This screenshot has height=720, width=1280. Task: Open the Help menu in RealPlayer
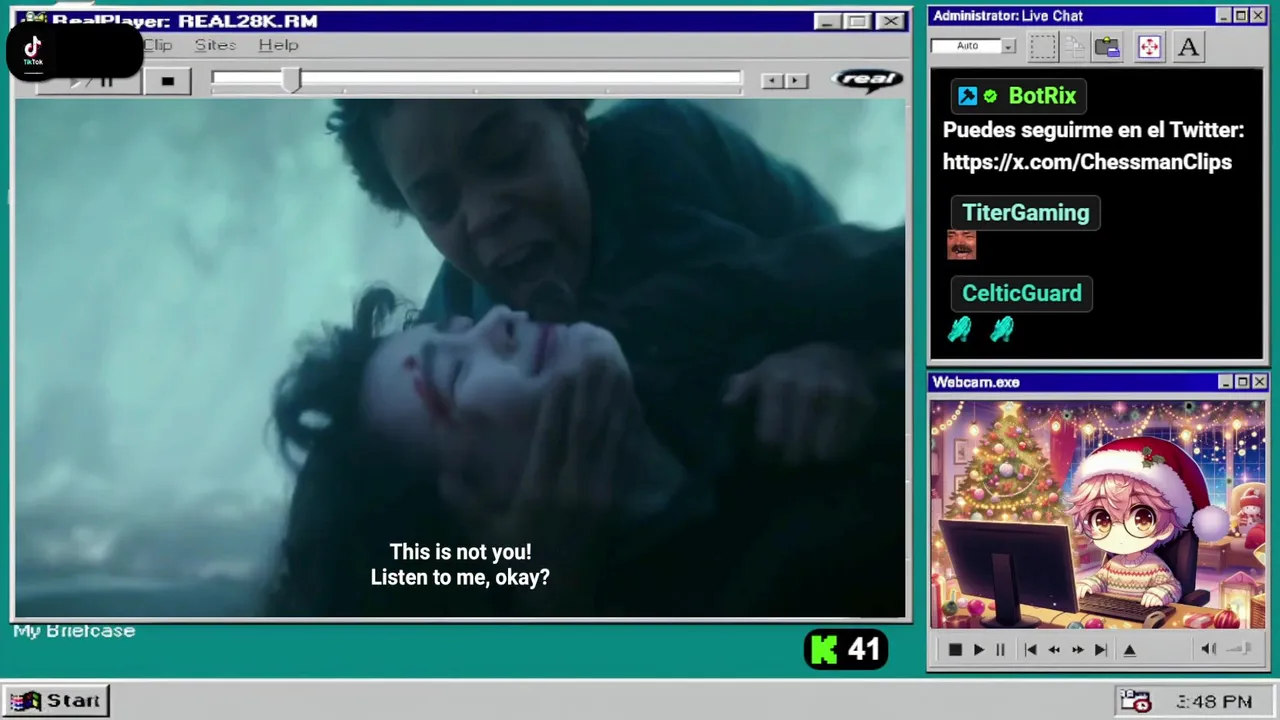(x=278, y=45)
